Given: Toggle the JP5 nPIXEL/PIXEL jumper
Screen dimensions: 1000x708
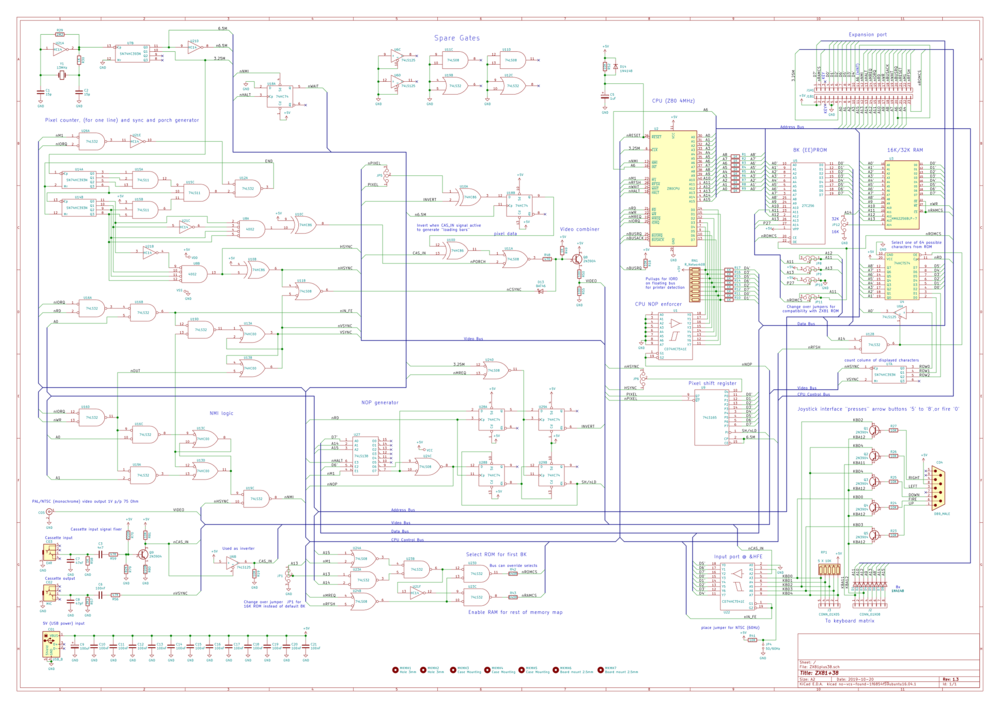Looking at the screenshot, I should (388, 174).
